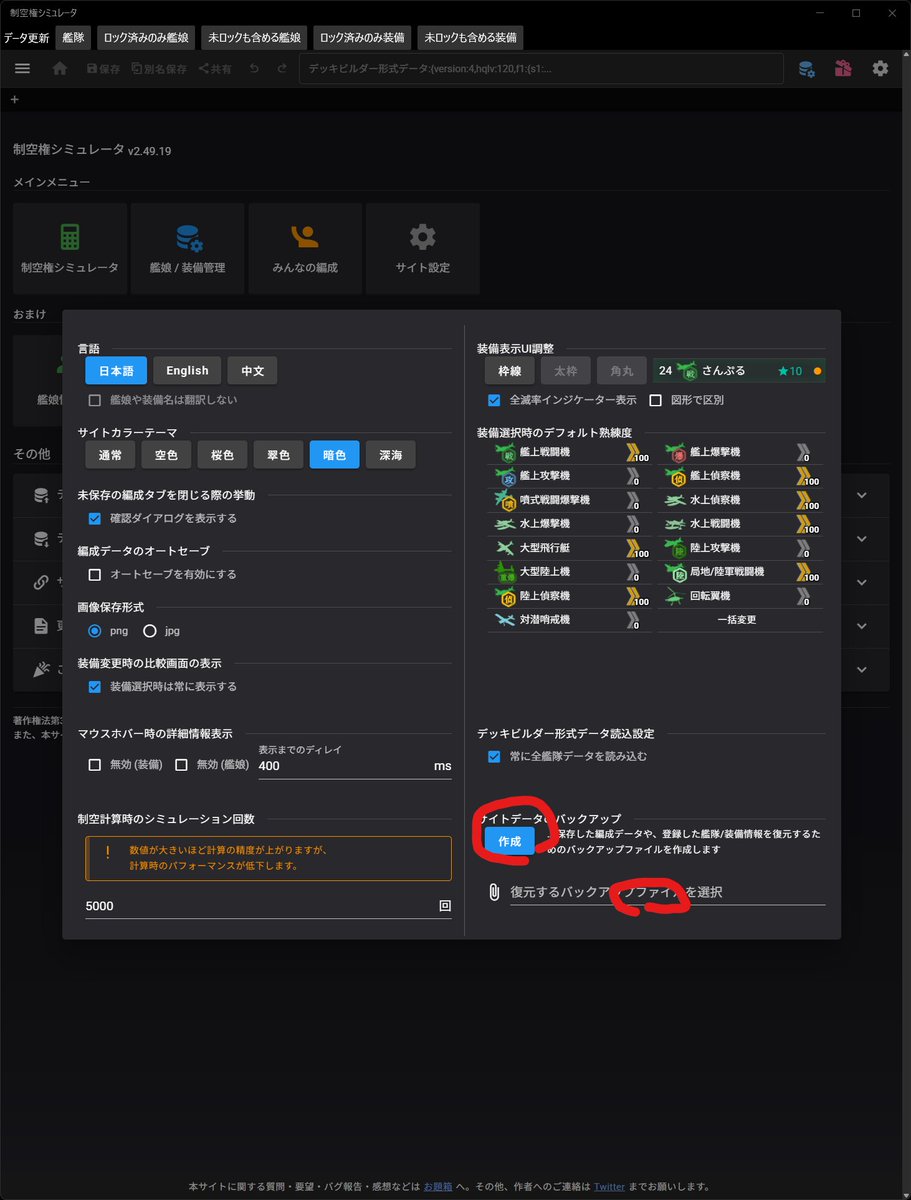
Task: Click the paperclip icon for backup restore
Action: click(493, 891)
